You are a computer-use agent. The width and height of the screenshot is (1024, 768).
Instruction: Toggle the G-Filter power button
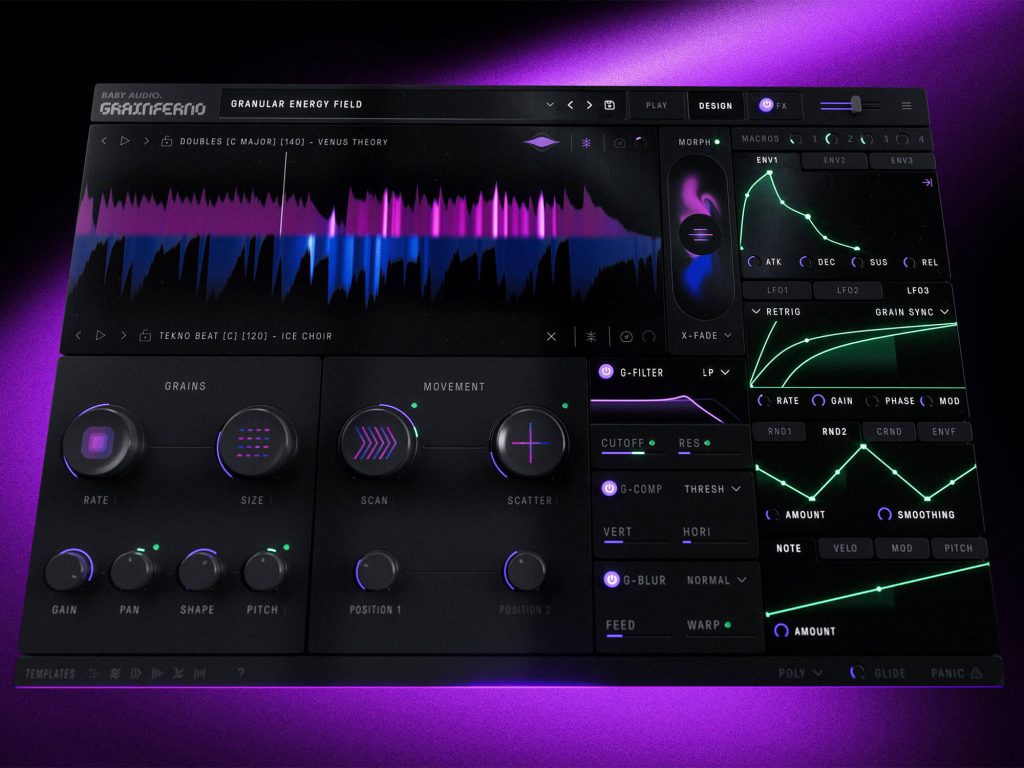tap(606, 372)
